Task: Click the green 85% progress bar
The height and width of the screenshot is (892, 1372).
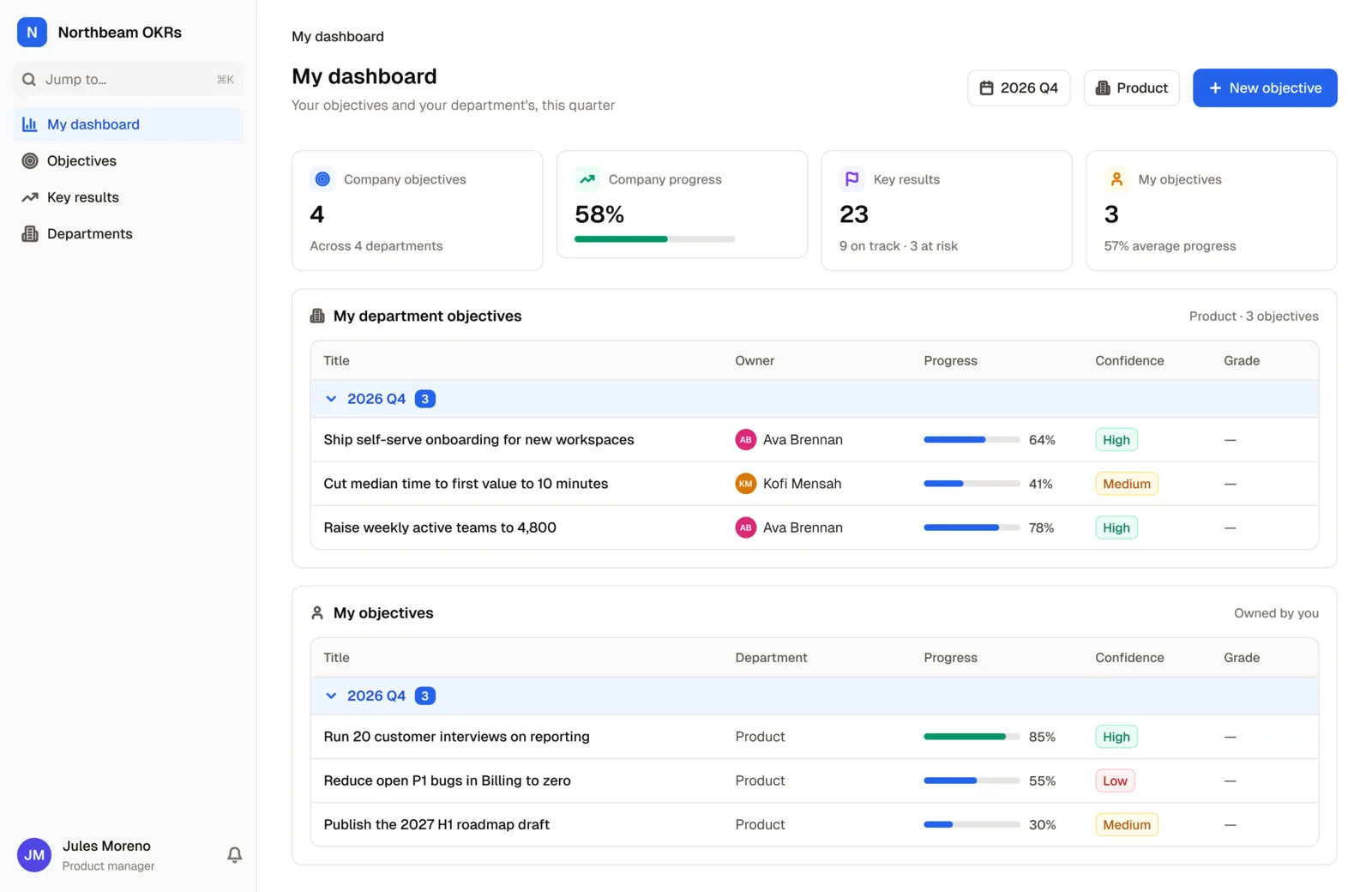Action: pos(972,737)
